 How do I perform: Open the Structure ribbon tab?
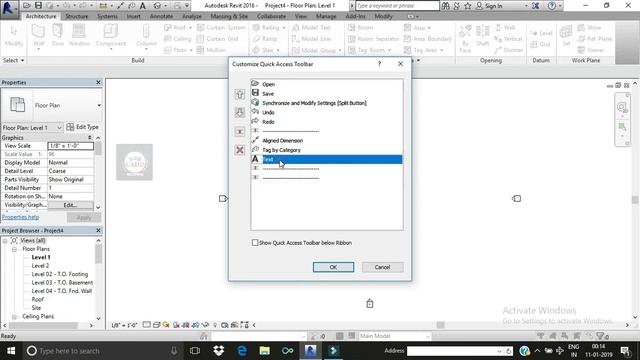pos(77,16)
